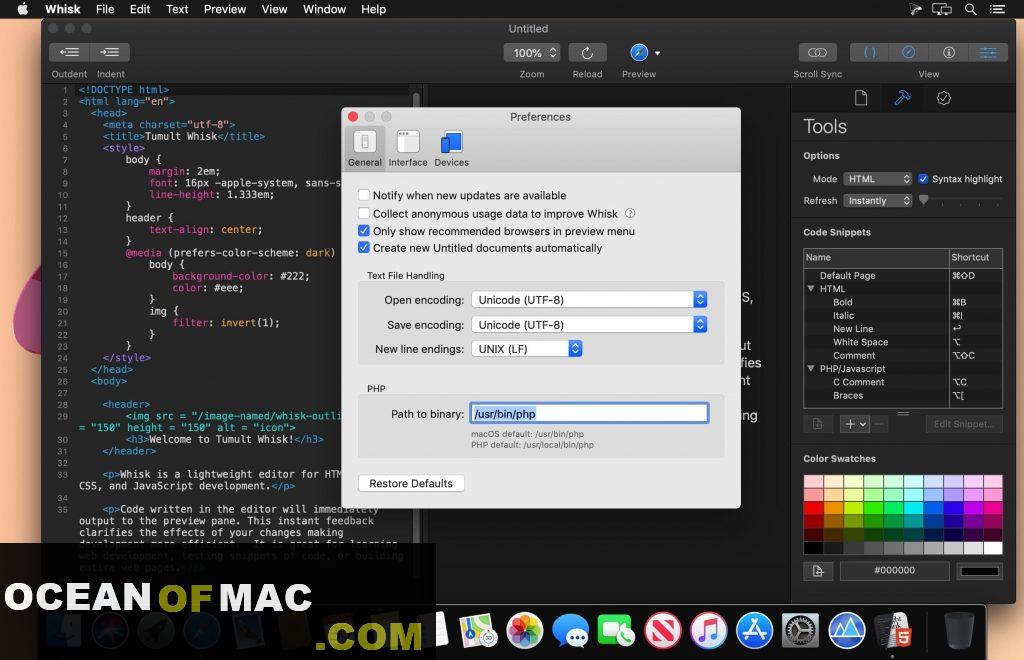The image size is (1024, 660).
Task: Select the White Space snippet row
Action: click(903, 342)
